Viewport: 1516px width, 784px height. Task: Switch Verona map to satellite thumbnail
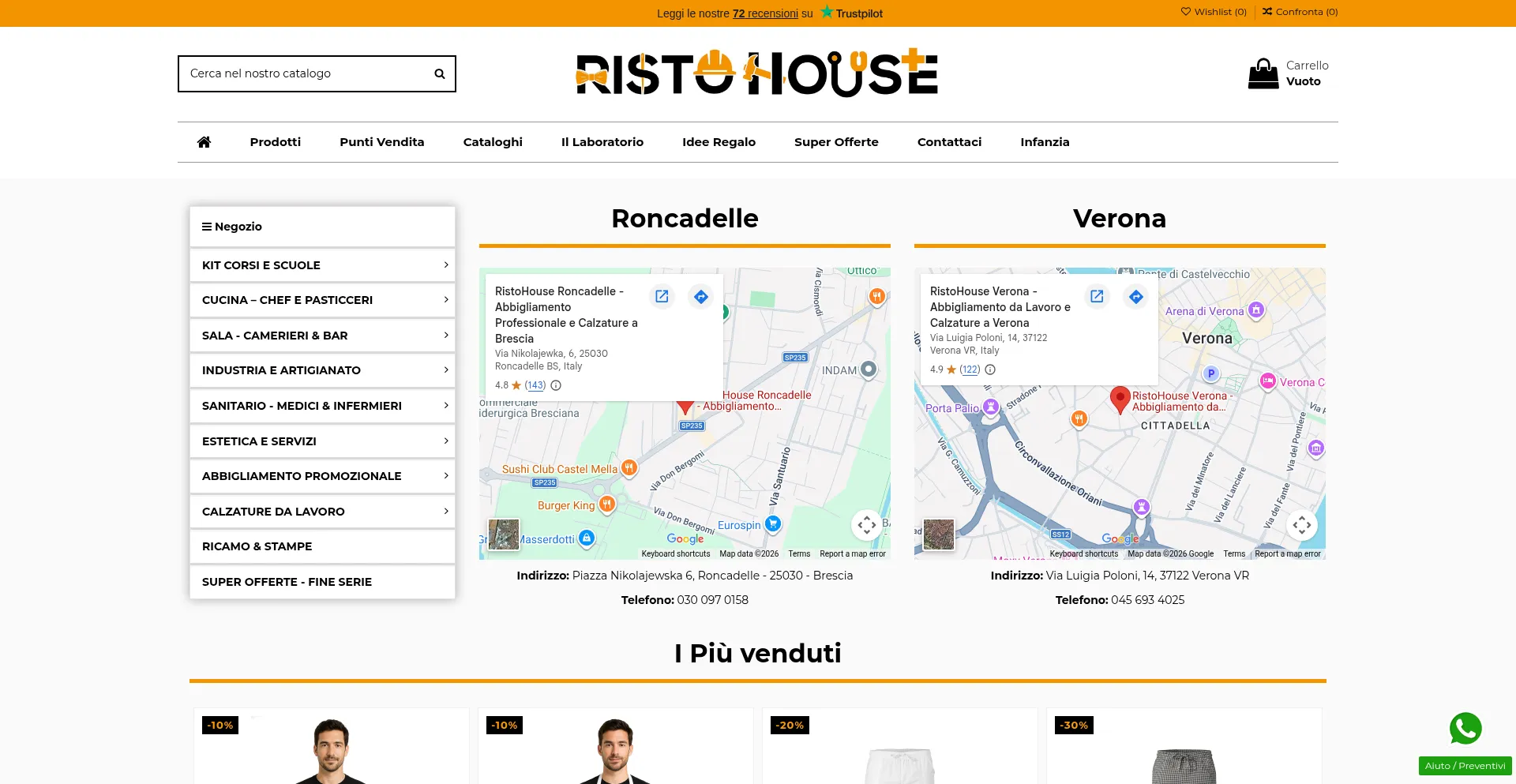tap(939, 535)
